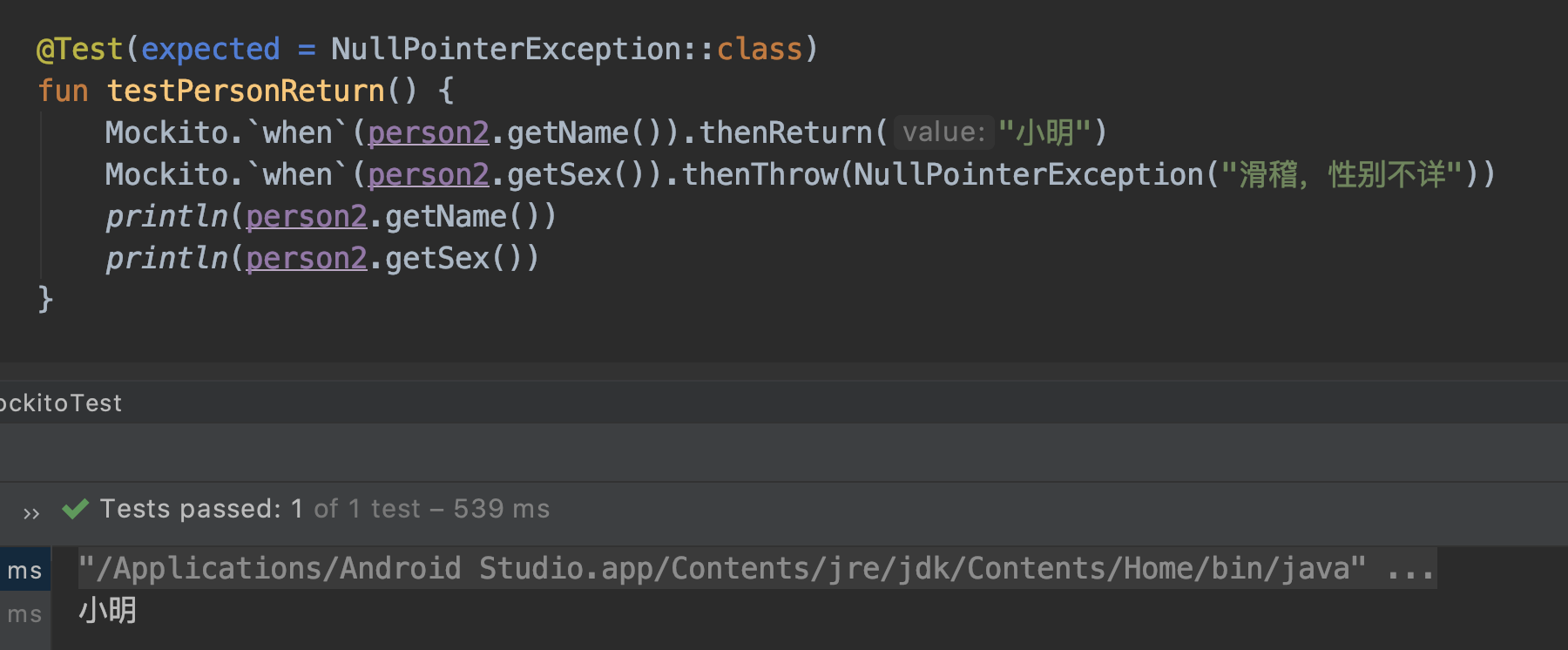Image resolution: width=1568 pixels, height=650 pixels.
Task: Click the function name testPersonReturn
Action: pos(246,91)
